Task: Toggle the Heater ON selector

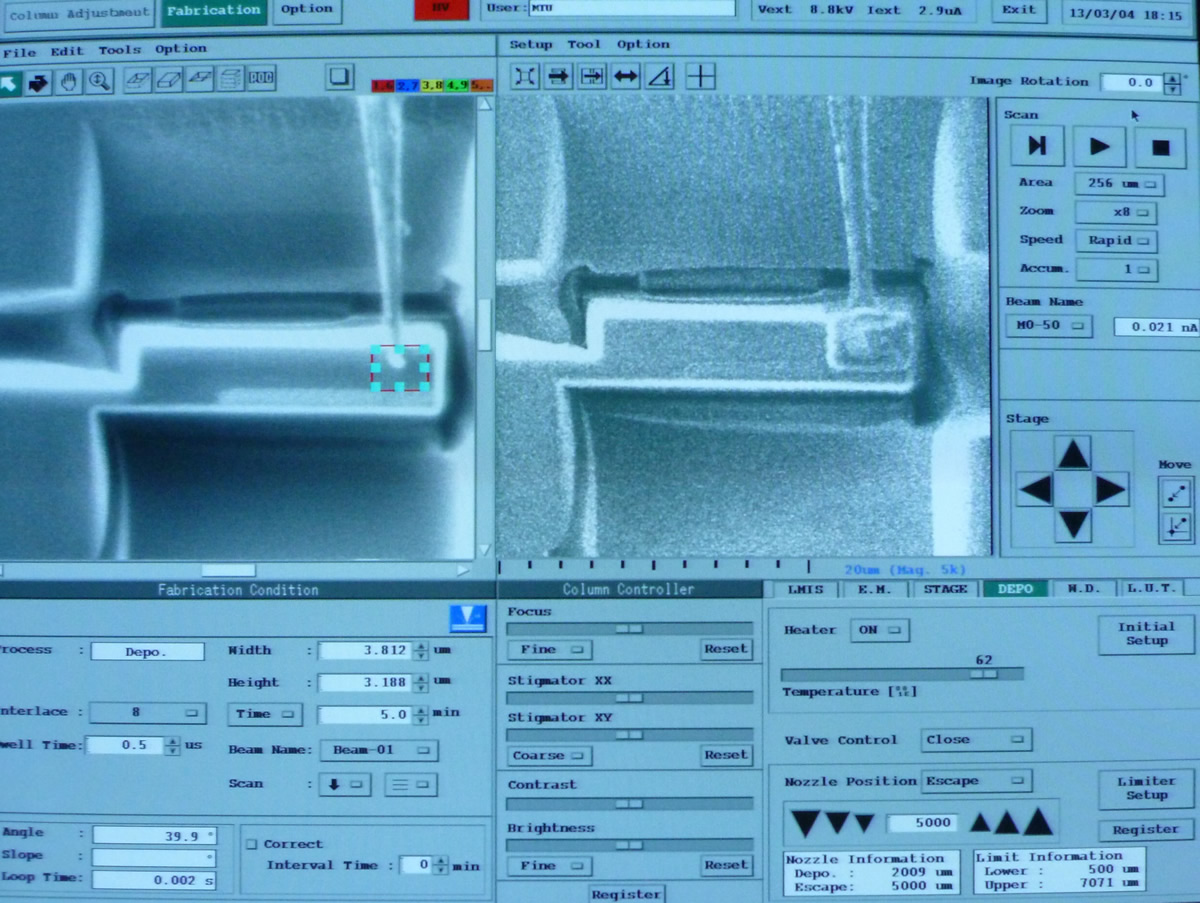Action: click(x=879, y=630)
